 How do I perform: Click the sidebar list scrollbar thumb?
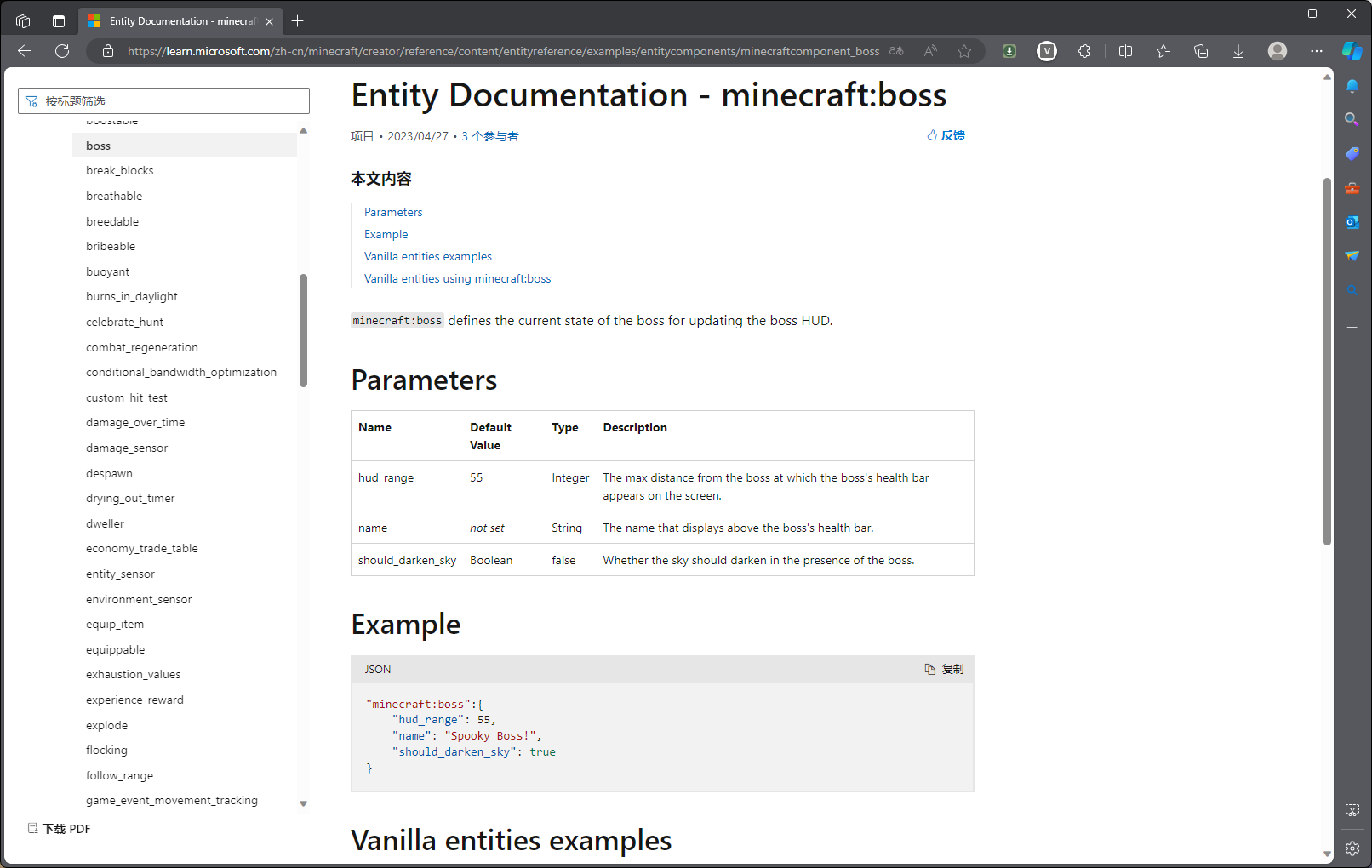[303, 330]
